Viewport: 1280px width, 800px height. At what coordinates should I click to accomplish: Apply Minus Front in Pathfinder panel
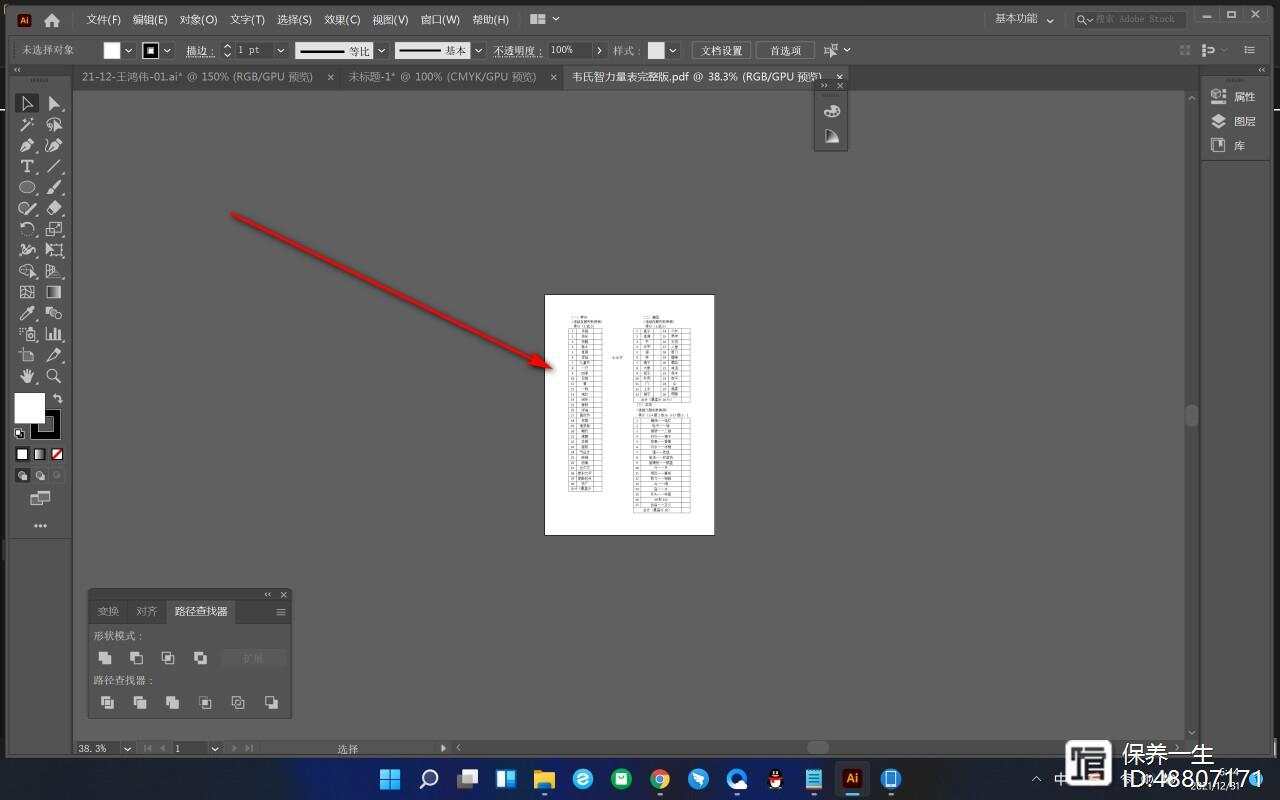tap(137, 658)
